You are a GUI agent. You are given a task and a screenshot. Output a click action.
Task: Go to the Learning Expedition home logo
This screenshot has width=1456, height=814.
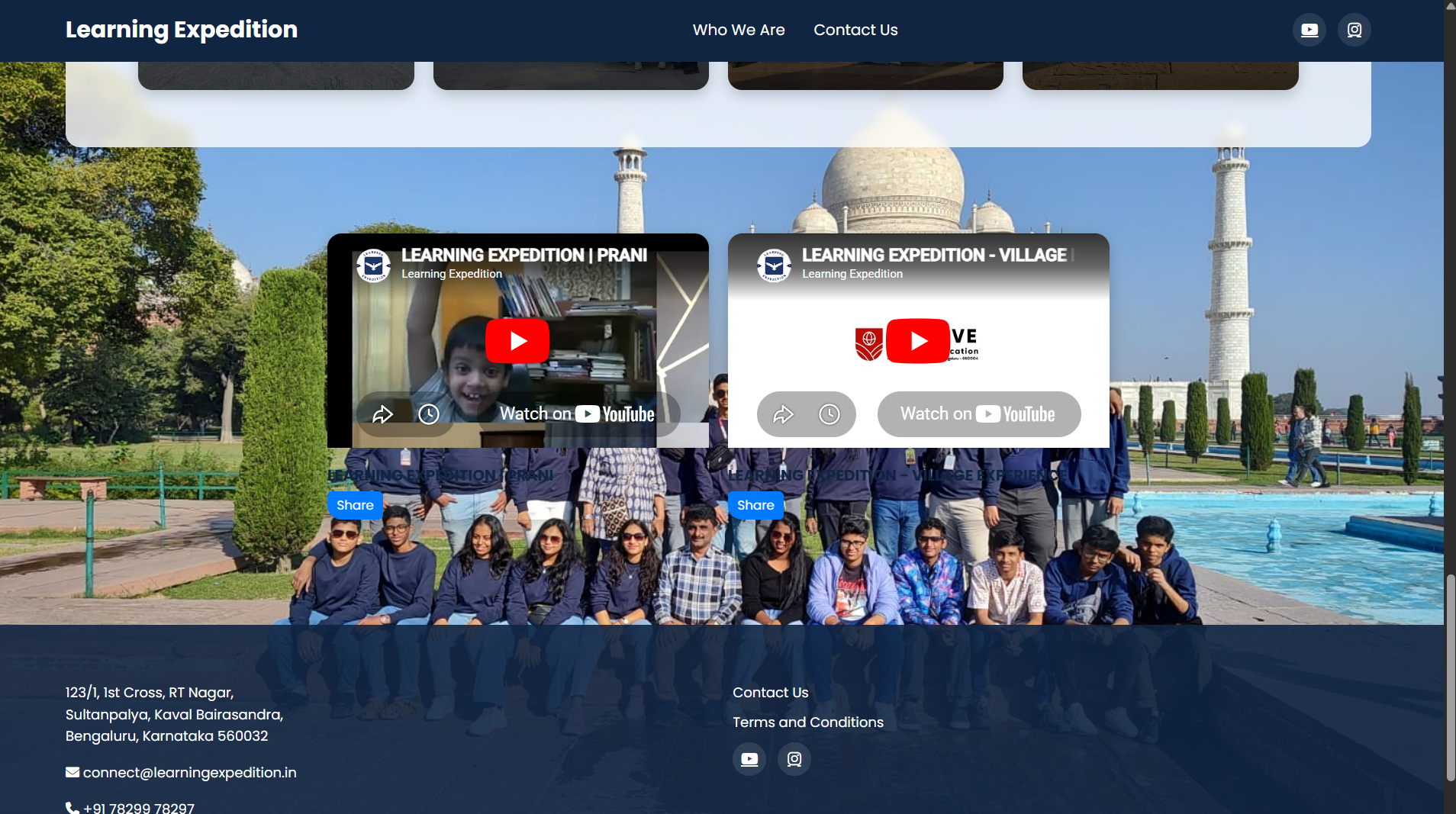pos(182,29)
